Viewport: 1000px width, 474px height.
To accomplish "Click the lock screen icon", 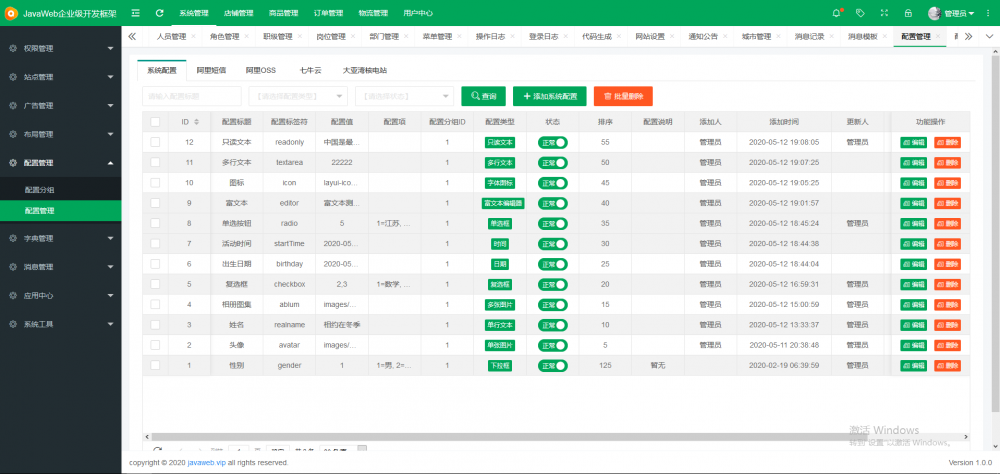I will click(908, 13).
